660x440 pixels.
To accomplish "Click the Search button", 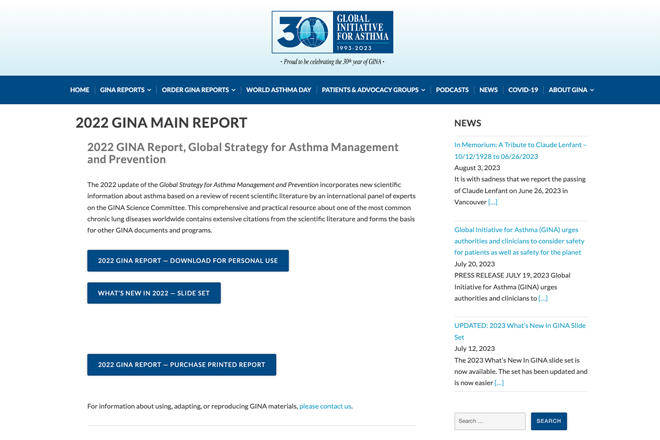I will (549, 421).
